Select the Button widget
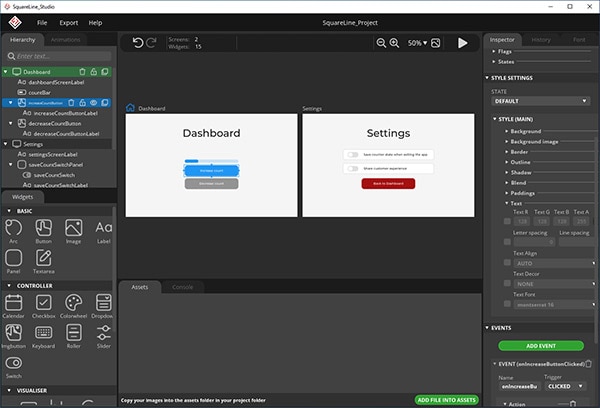The image size is (600, 408). pyautogui.click(x=44, y=231)
